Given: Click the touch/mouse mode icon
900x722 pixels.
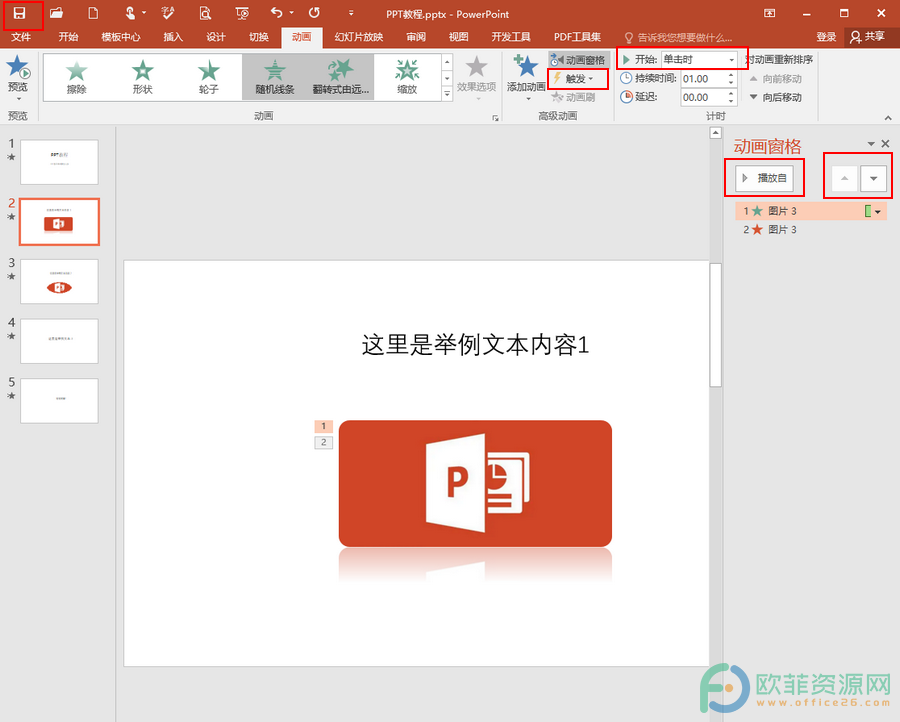Looking at the screenshot, I should click(x=131, y=13).
